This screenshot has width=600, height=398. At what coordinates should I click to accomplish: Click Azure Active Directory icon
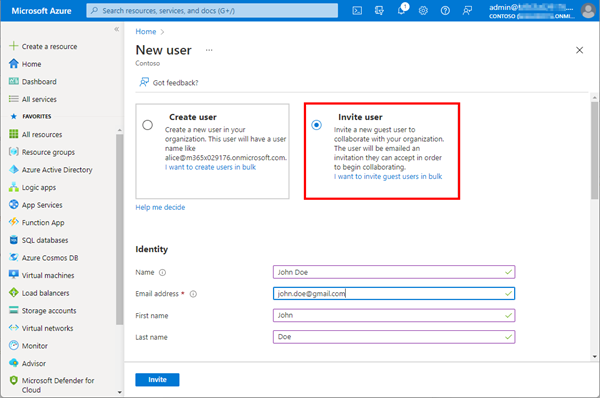(x=13, y=169)
